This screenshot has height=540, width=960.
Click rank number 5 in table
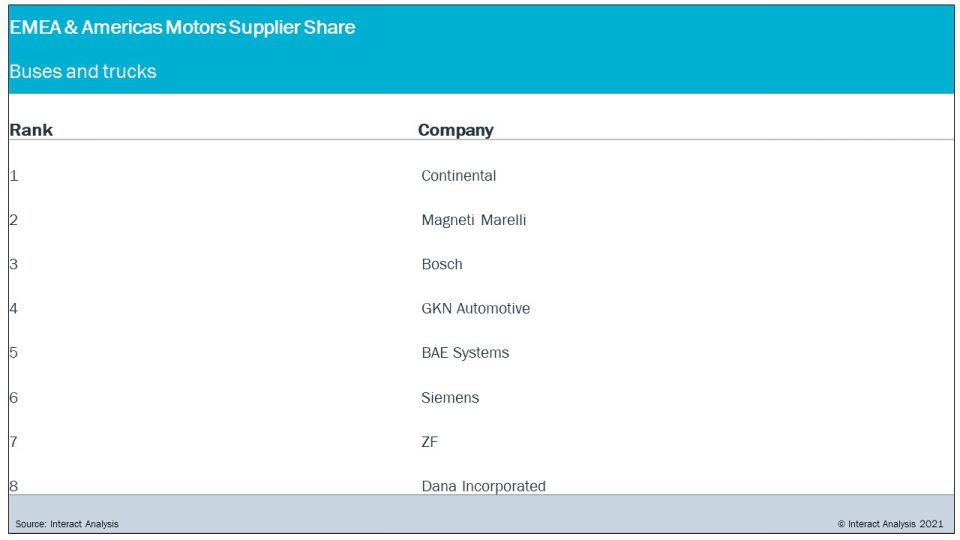14,353
